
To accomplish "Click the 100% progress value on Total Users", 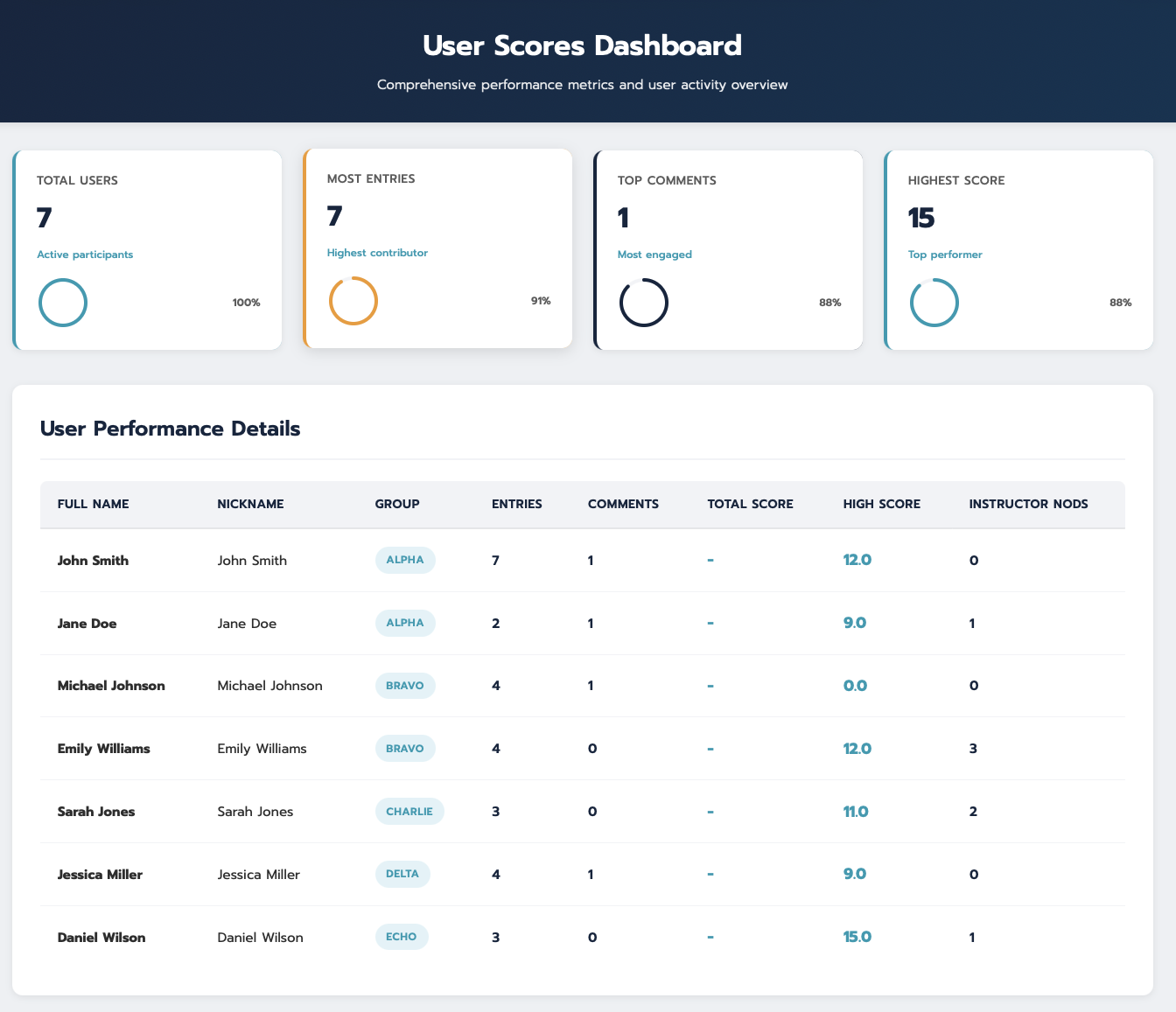I will click(246, 303).
